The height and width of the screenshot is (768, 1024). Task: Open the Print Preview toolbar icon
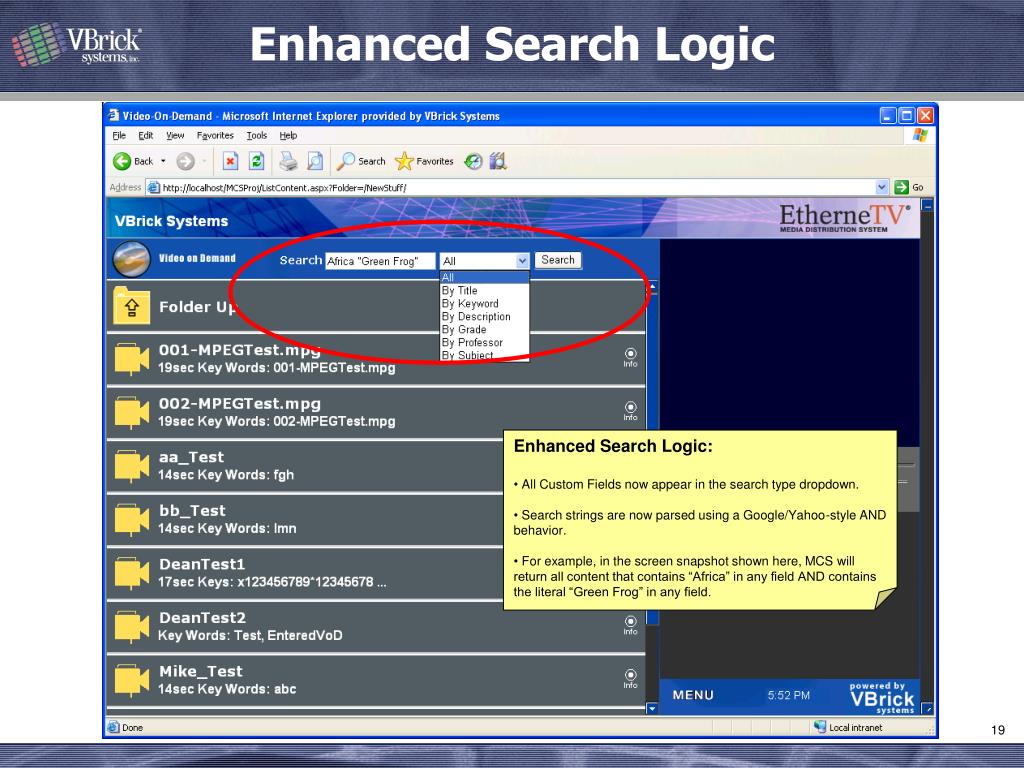(x=315, y=161)
